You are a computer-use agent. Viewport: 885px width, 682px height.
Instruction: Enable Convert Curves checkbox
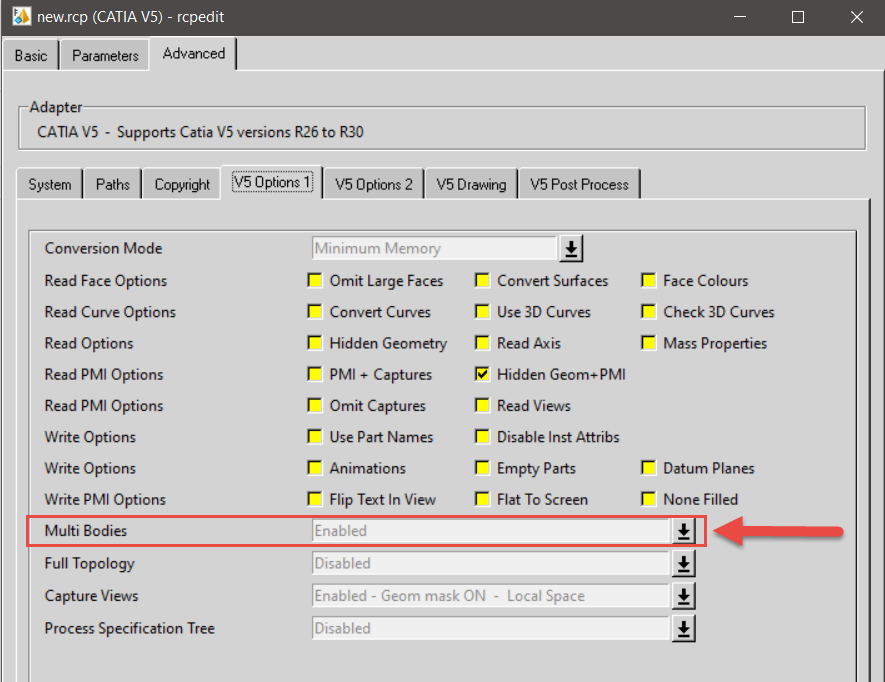(x=314, y=312)
